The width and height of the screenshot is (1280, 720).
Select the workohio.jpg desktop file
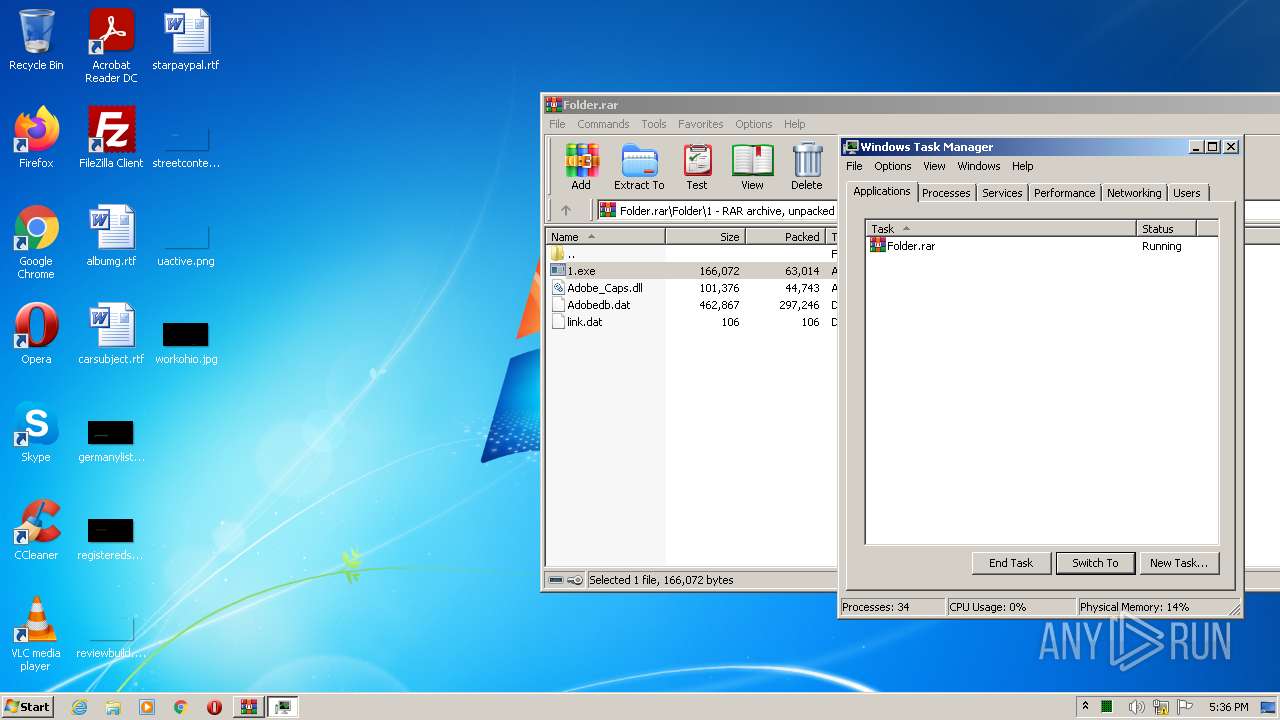(x=186, y=341)
